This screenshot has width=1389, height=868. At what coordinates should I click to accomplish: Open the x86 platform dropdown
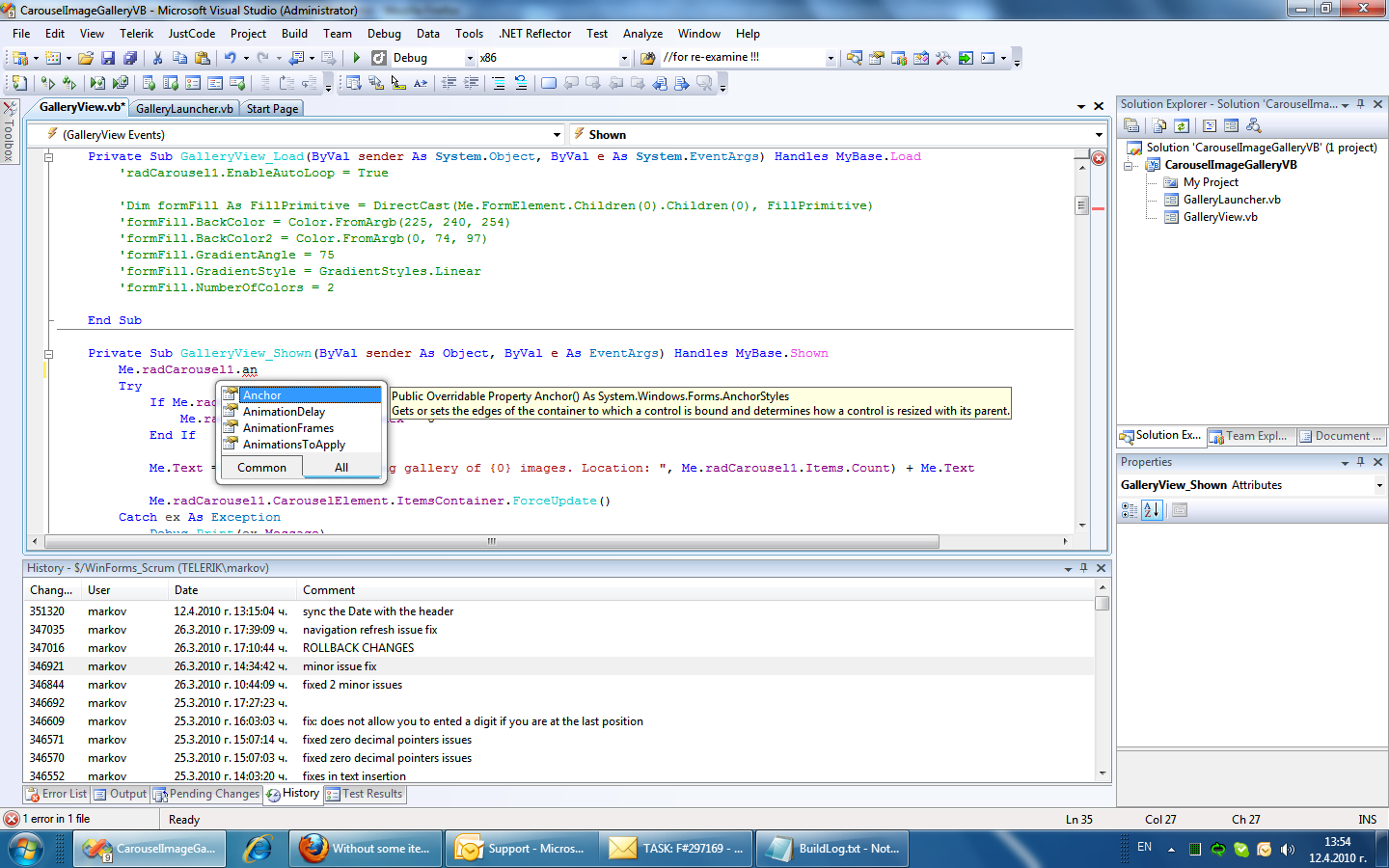[x=624, y=58]
